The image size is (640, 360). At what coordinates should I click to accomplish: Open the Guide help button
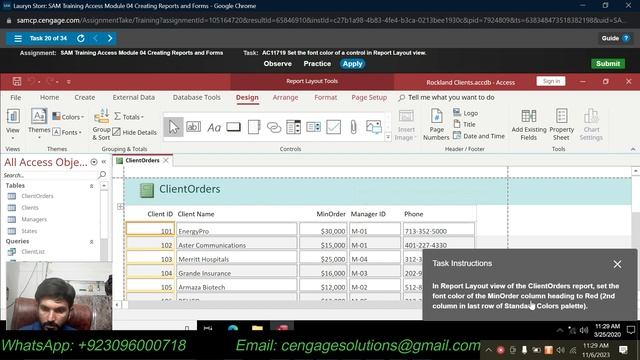pyautogui.click(x=615, y=38)
